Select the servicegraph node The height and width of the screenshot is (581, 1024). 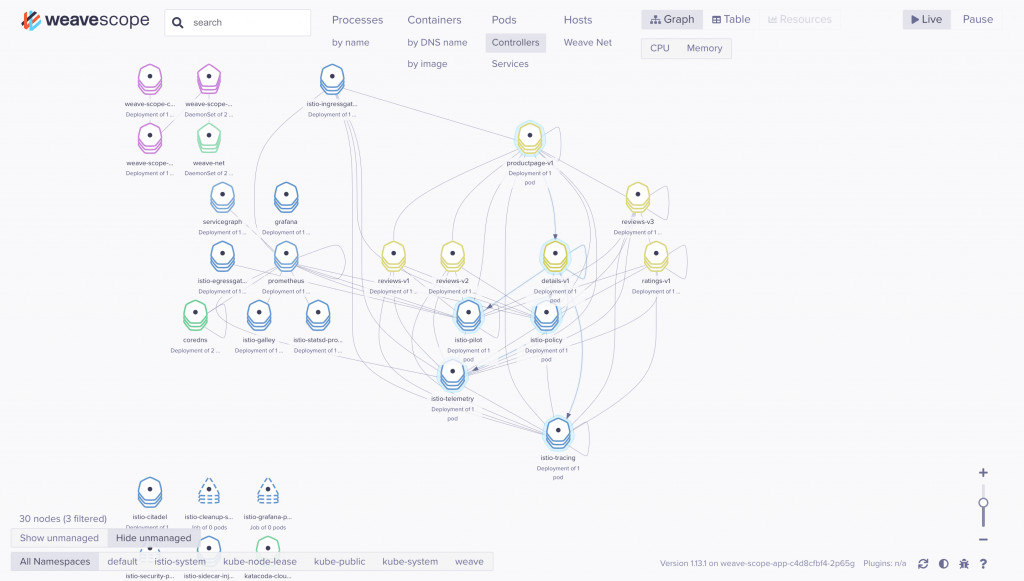223,197
